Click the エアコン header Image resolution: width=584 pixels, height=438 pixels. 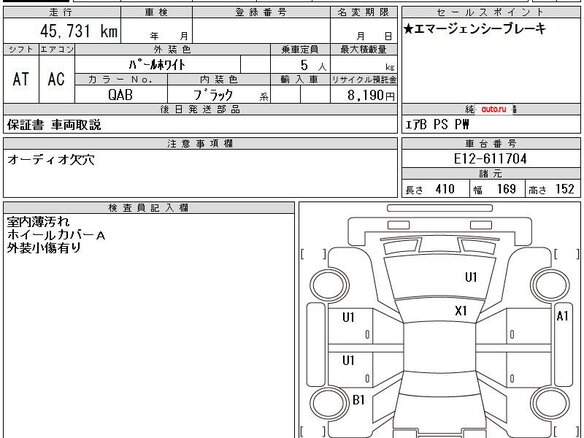57,49
